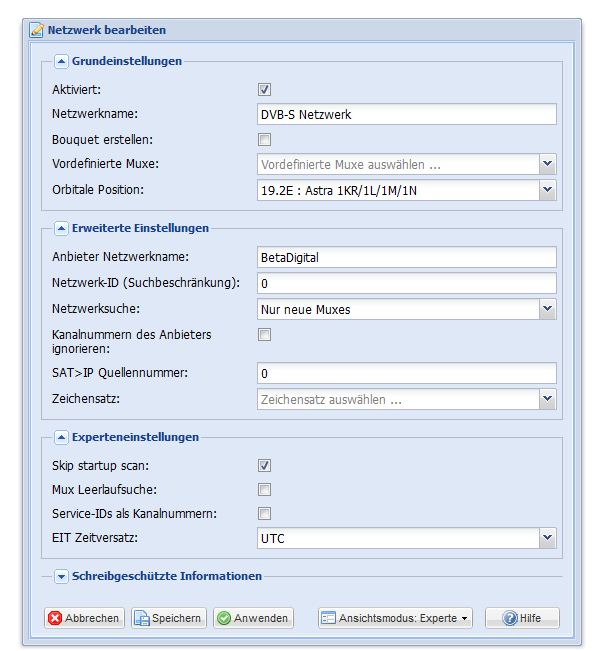Uncheck Skip startup scan

point(264,465)
